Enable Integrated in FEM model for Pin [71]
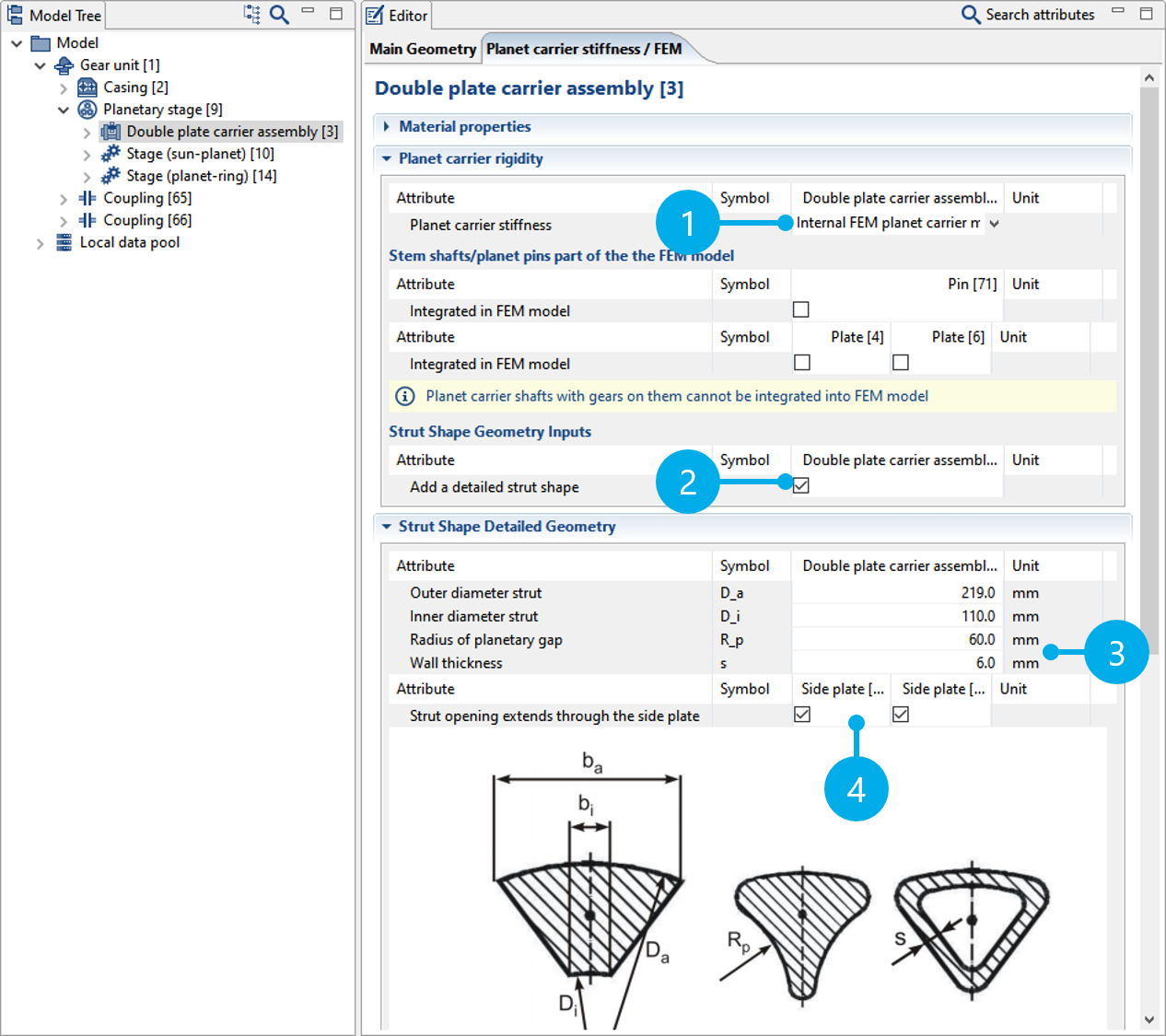1166x1036 pixels. pos(801,310)
